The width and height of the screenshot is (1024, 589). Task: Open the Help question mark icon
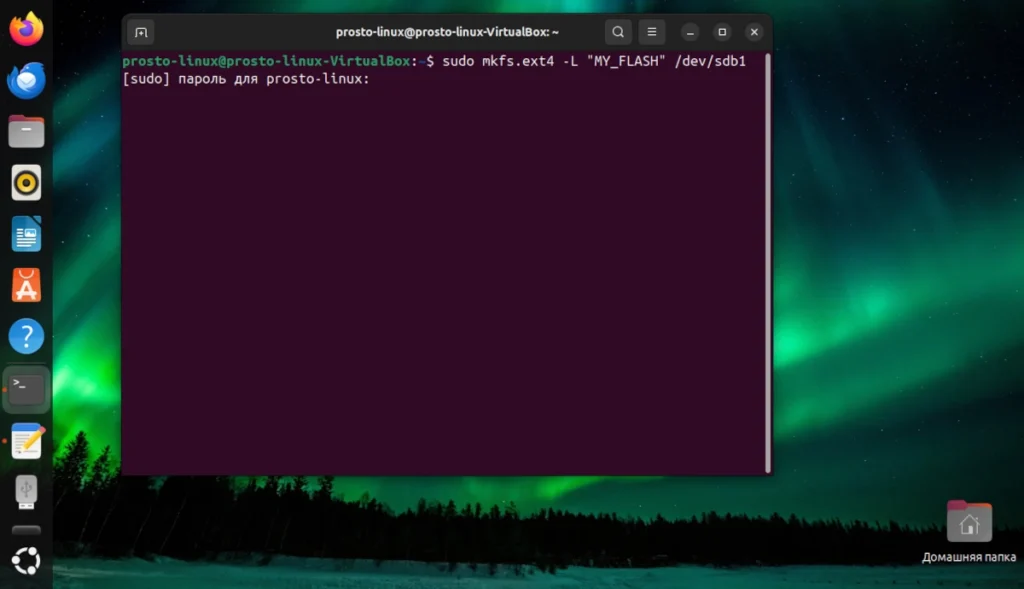[26, 336]
